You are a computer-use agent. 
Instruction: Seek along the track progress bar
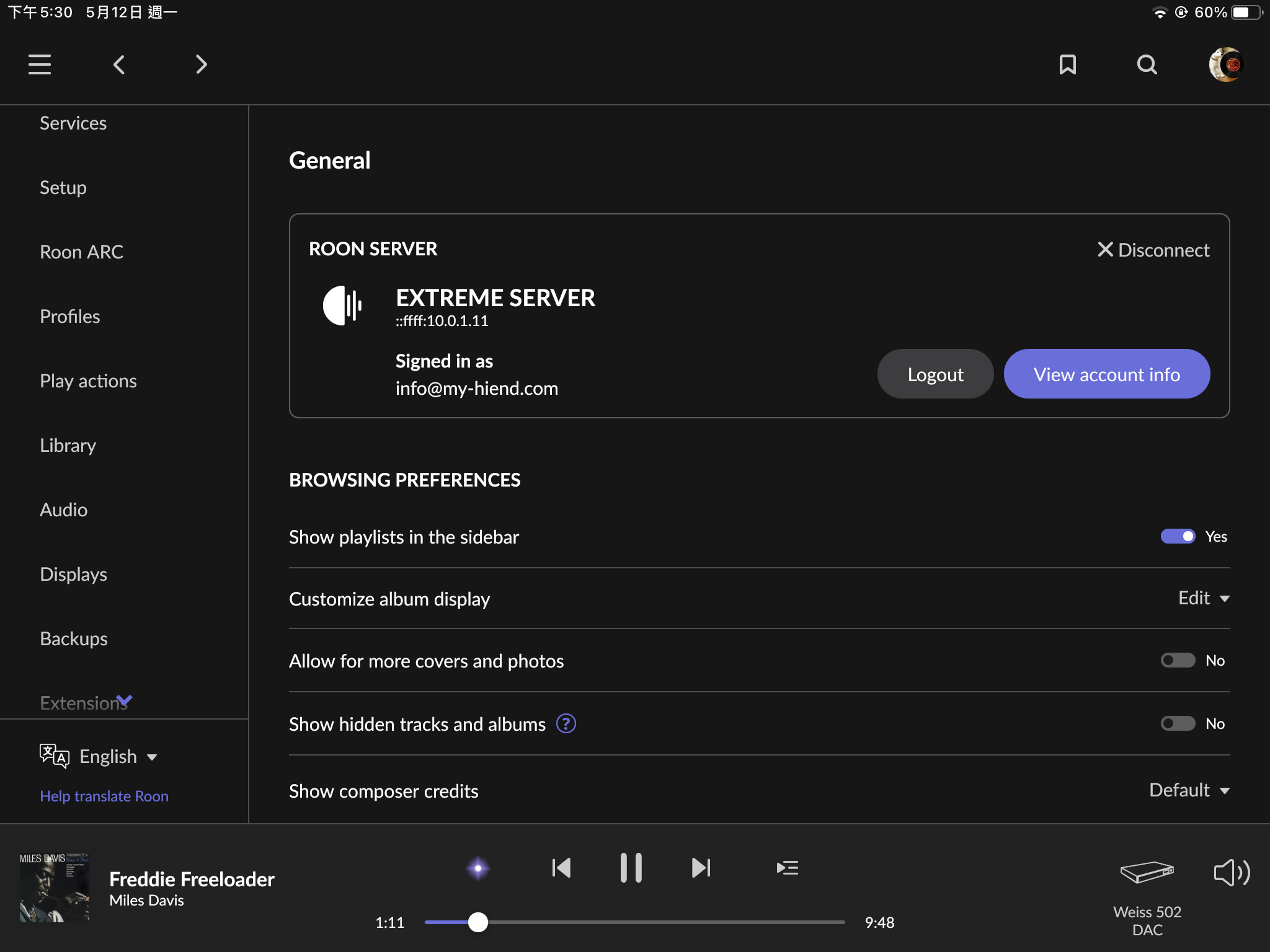coord(634,922)
